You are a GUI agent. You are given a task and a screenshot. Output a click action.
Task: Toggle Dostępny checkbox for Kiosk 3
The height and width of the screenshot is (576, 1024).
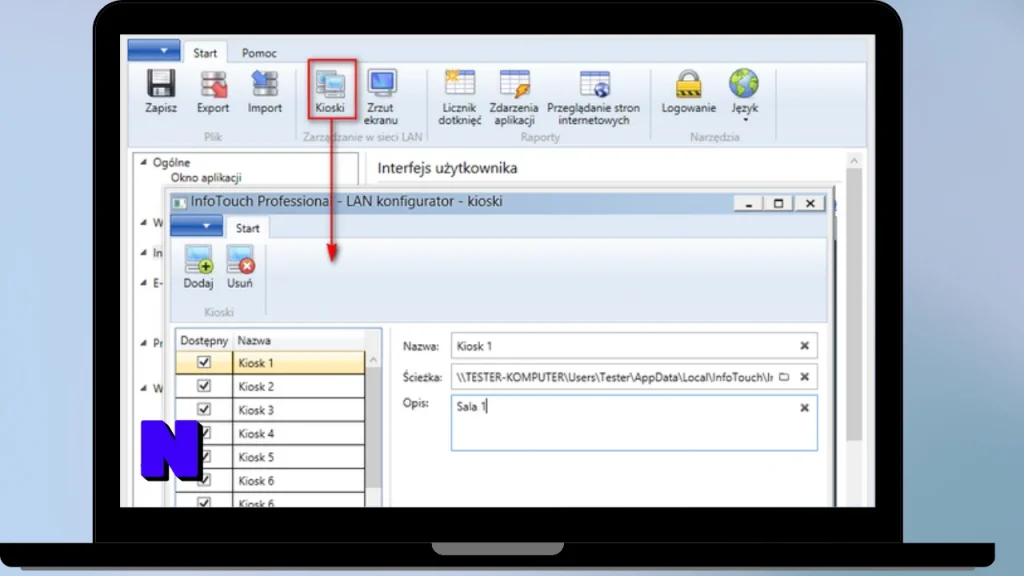(204, 409)
